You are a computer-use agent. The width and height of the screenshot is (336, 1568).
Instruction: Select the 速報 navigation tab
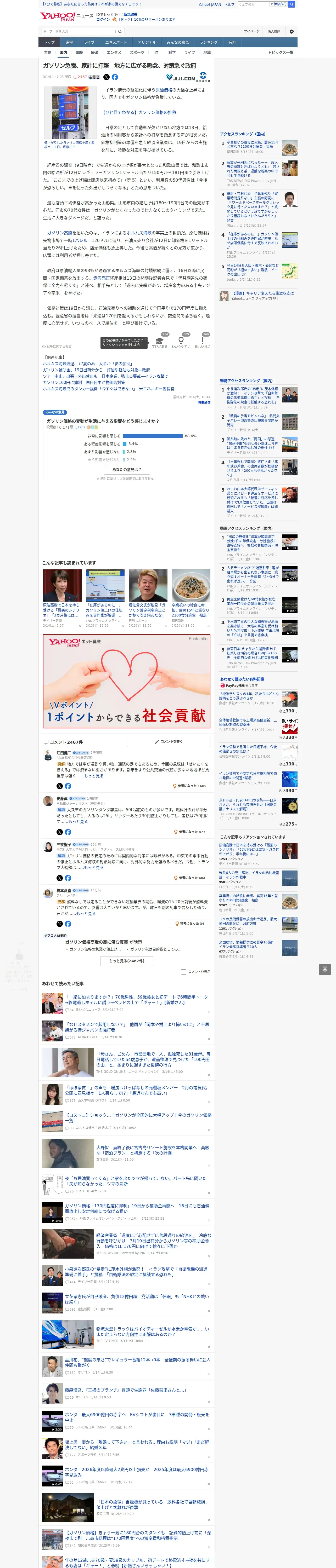[x=69, y=42]
